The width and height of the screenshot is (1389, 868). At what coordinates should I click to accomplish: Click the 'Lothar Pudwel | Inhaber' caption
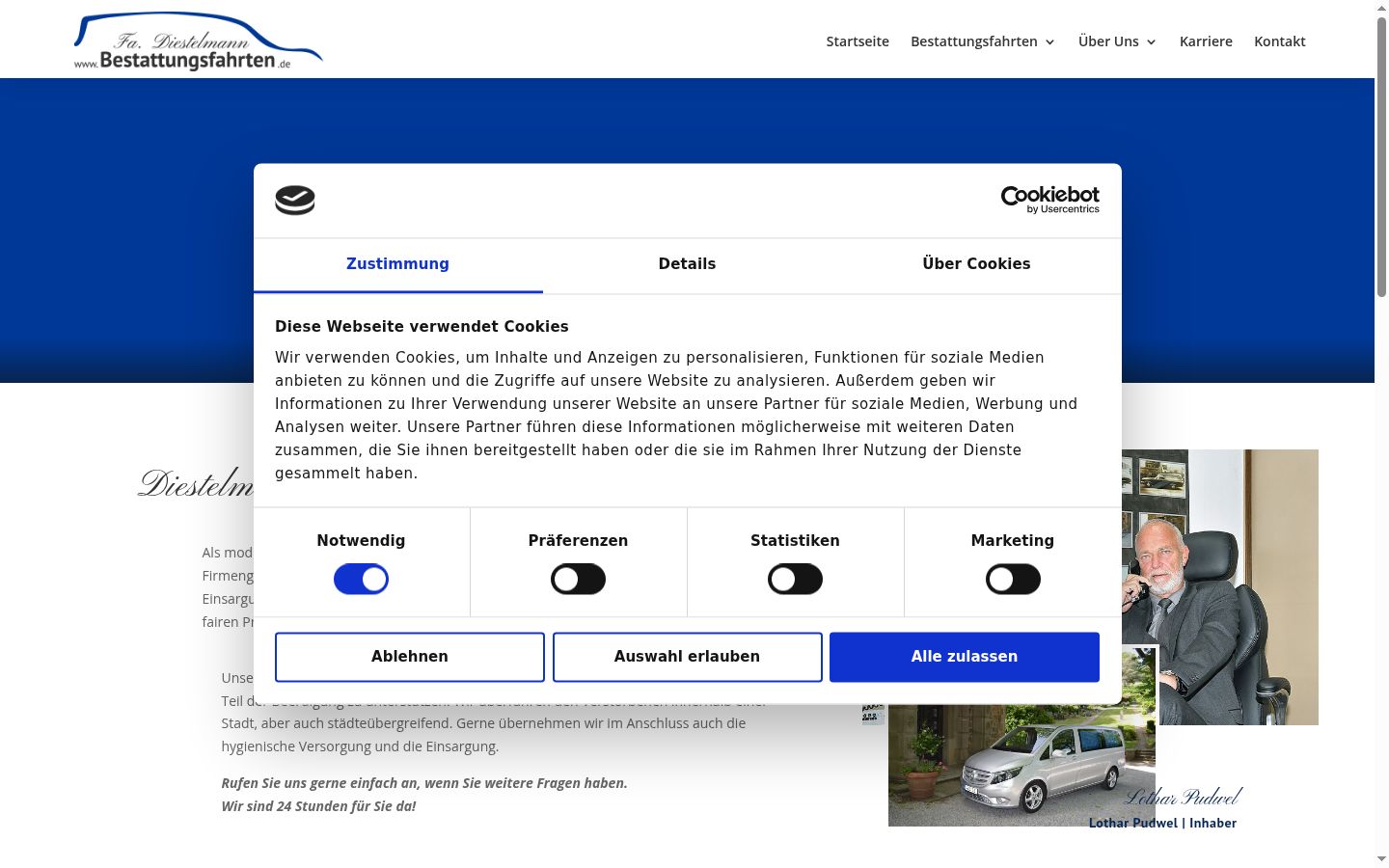click(1162, 823)
